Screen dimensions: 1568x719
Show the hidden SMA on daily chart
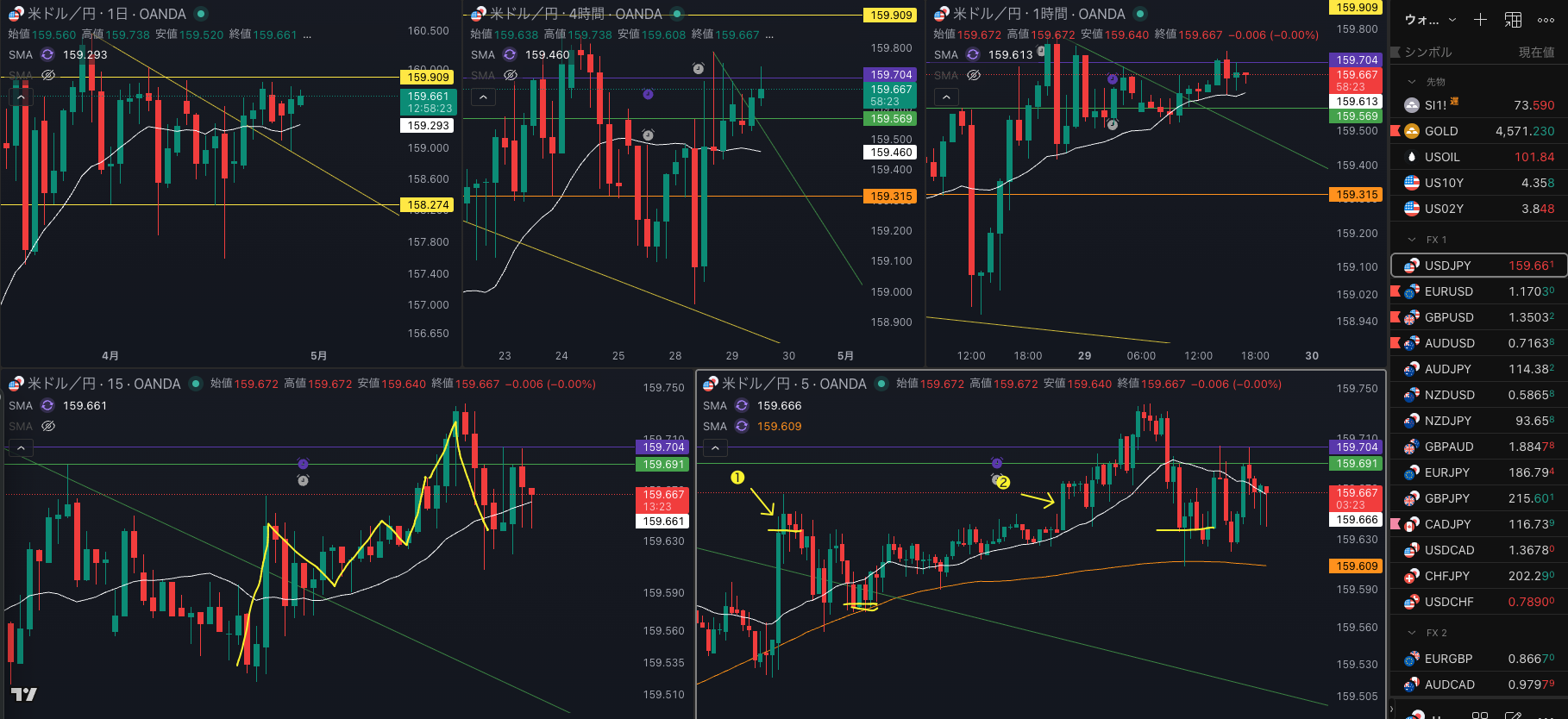pos(48,75)
